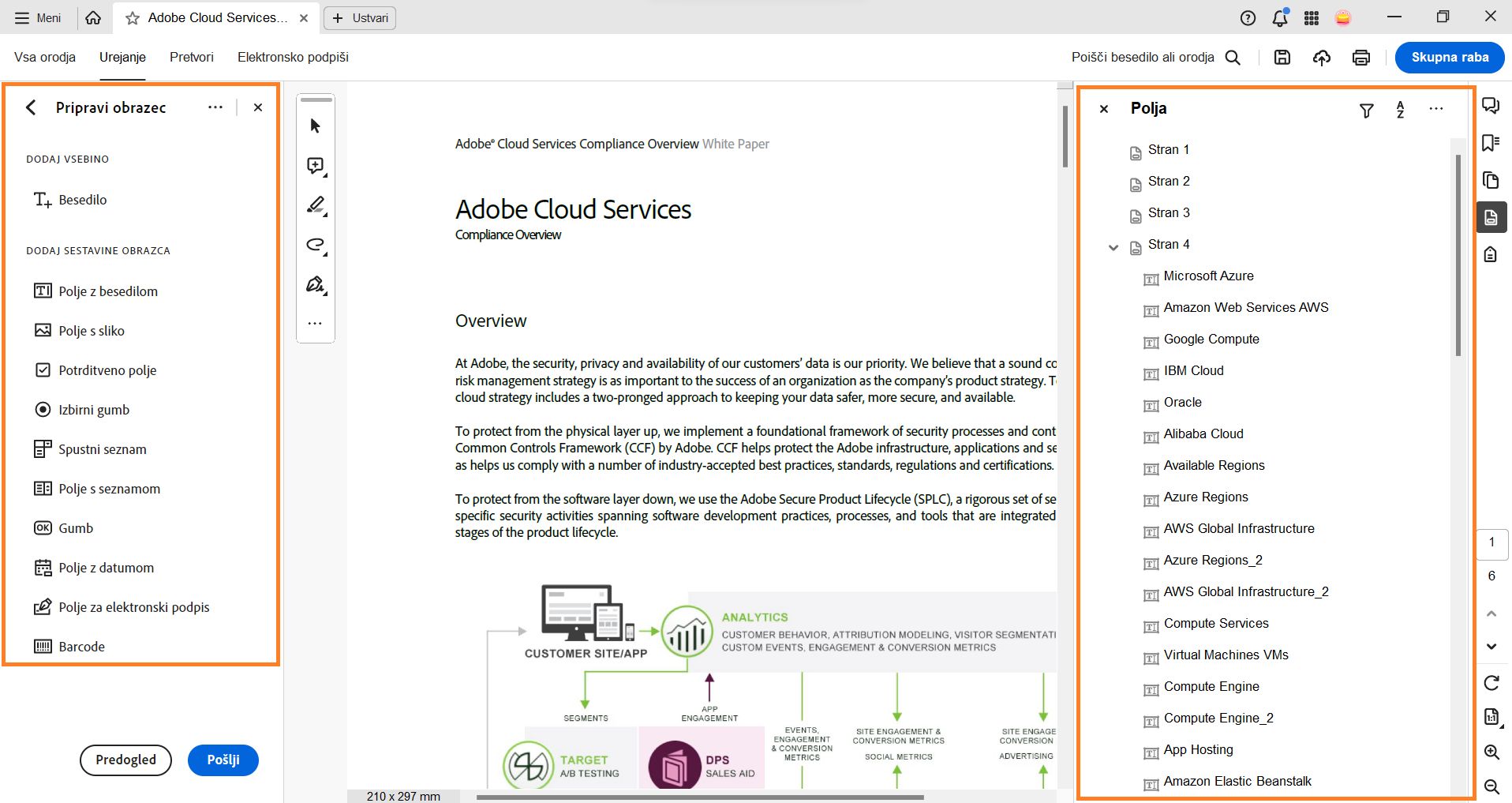This screenshot has width=1512, height=803.
Task: Search using Poišči besedilo ali orodja
Action: (x=1155, y=57)
